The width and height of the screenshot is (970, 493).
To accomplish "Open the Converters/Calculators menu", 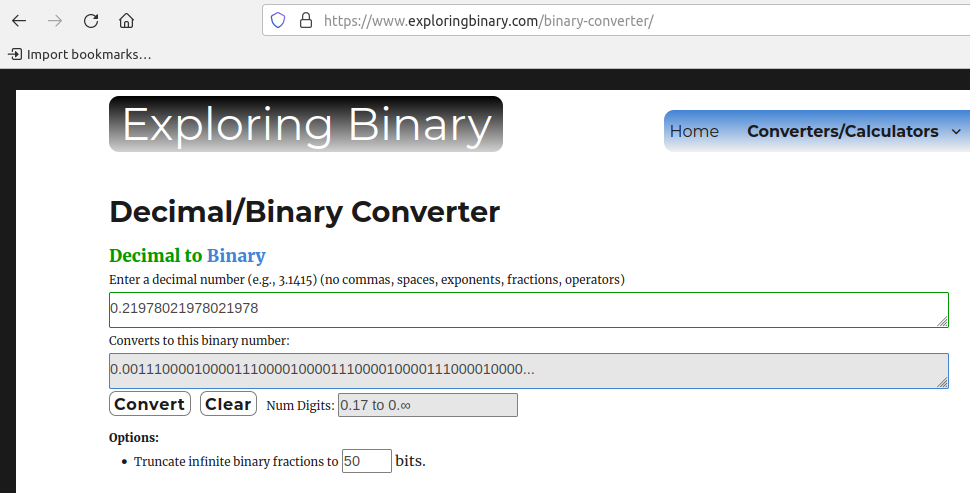I will (843, 131).
